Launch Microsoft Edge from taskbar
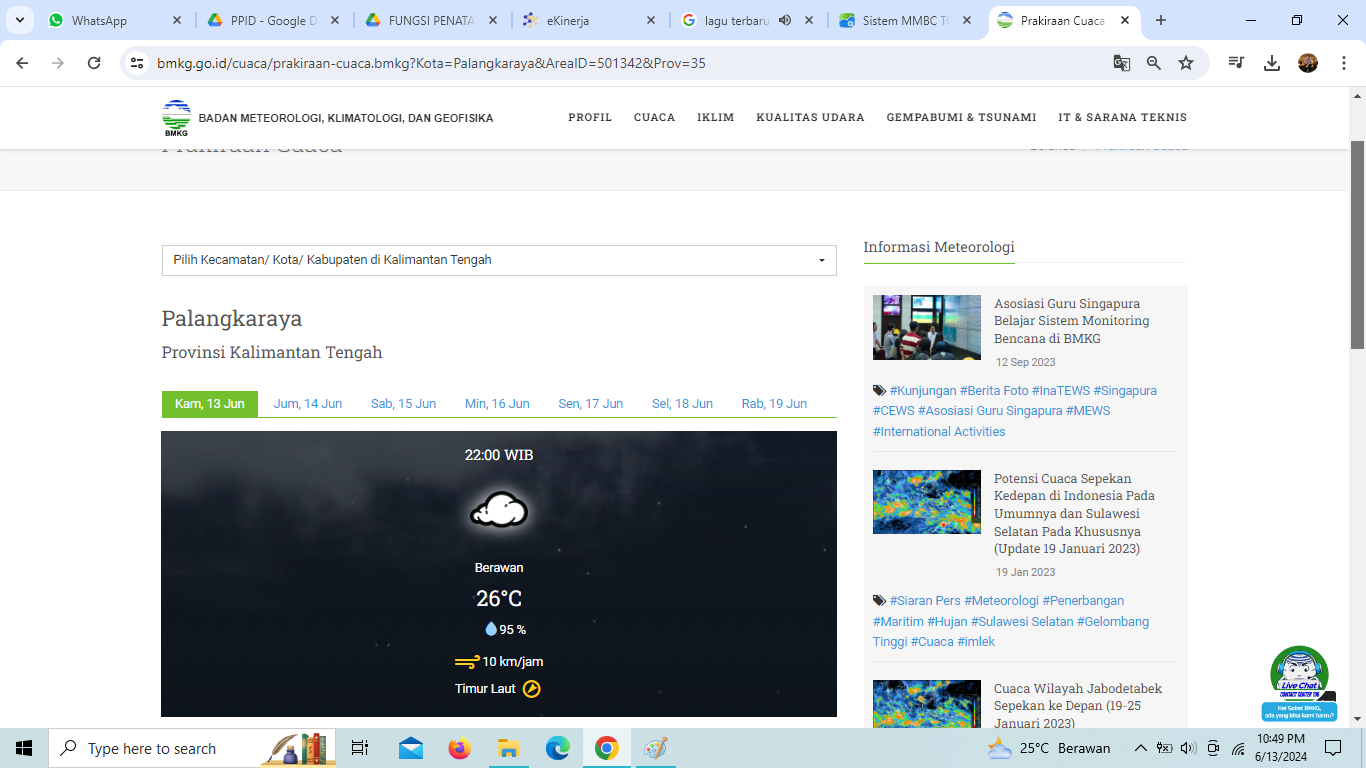 (557, 748)
